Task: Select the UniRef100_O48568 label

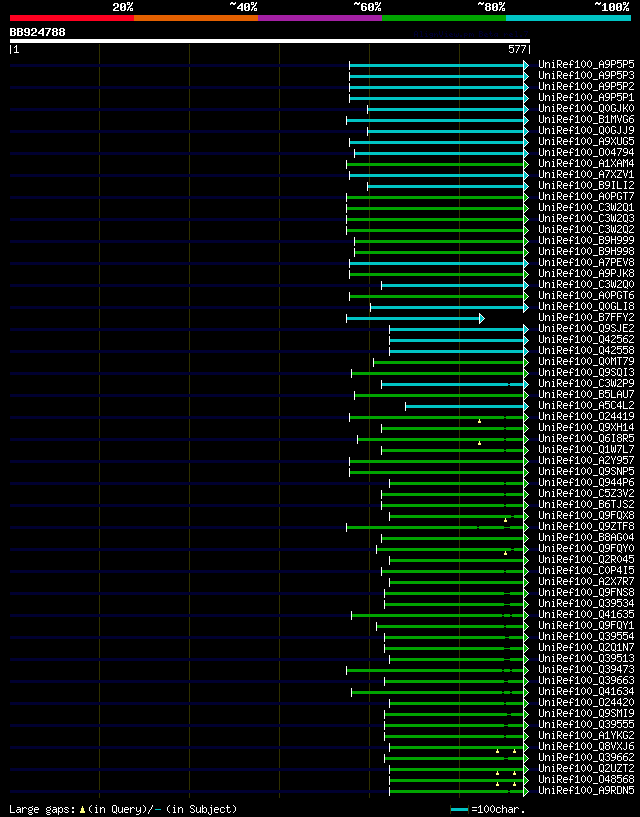Action: click(586, 779)
